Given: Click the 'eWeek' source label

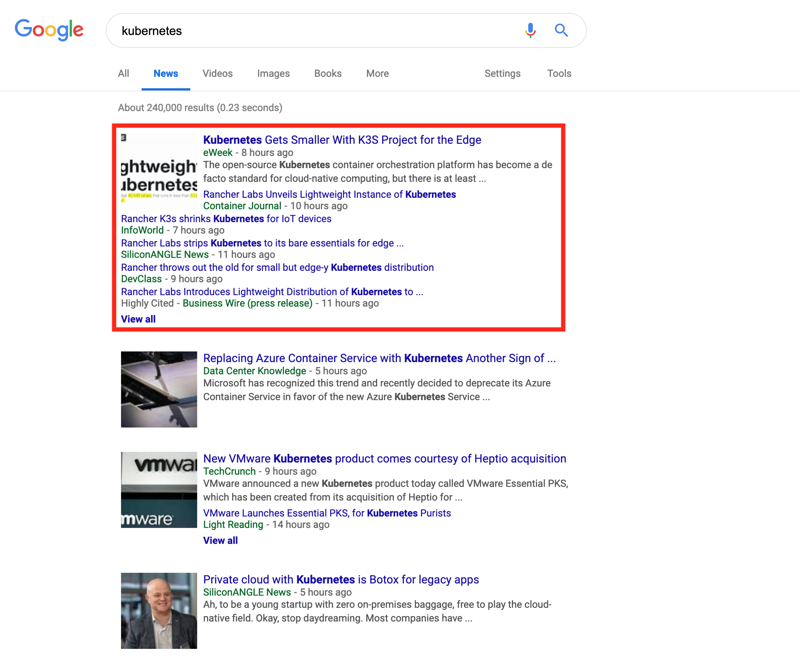Looking at the screenshot, I should coord(218,153).
